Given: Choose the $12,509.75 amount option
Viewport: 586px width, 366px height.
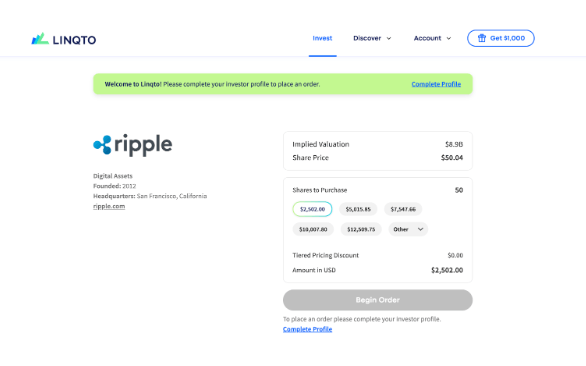Looking at the screenshot, I should (361, 229).
